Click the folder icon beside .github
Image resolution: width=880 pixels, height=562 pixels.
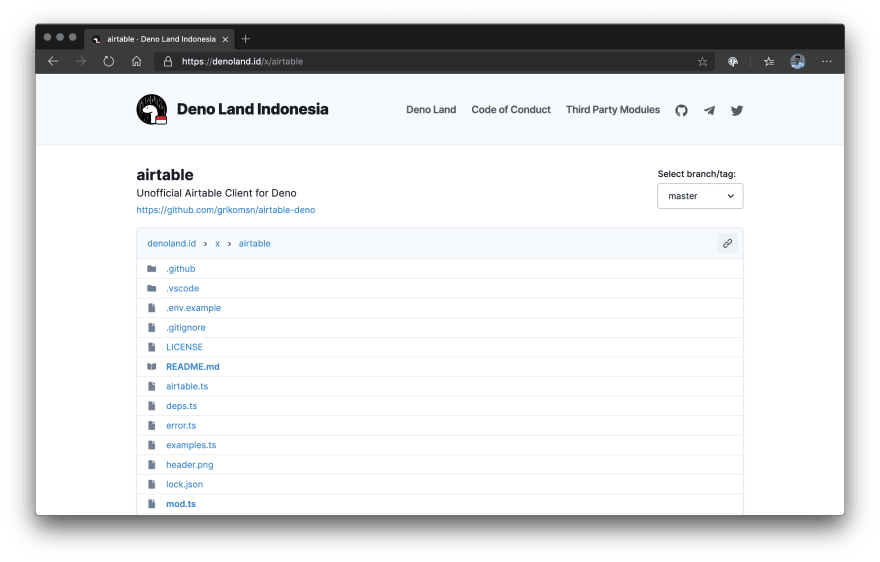[x=152, y=268]
